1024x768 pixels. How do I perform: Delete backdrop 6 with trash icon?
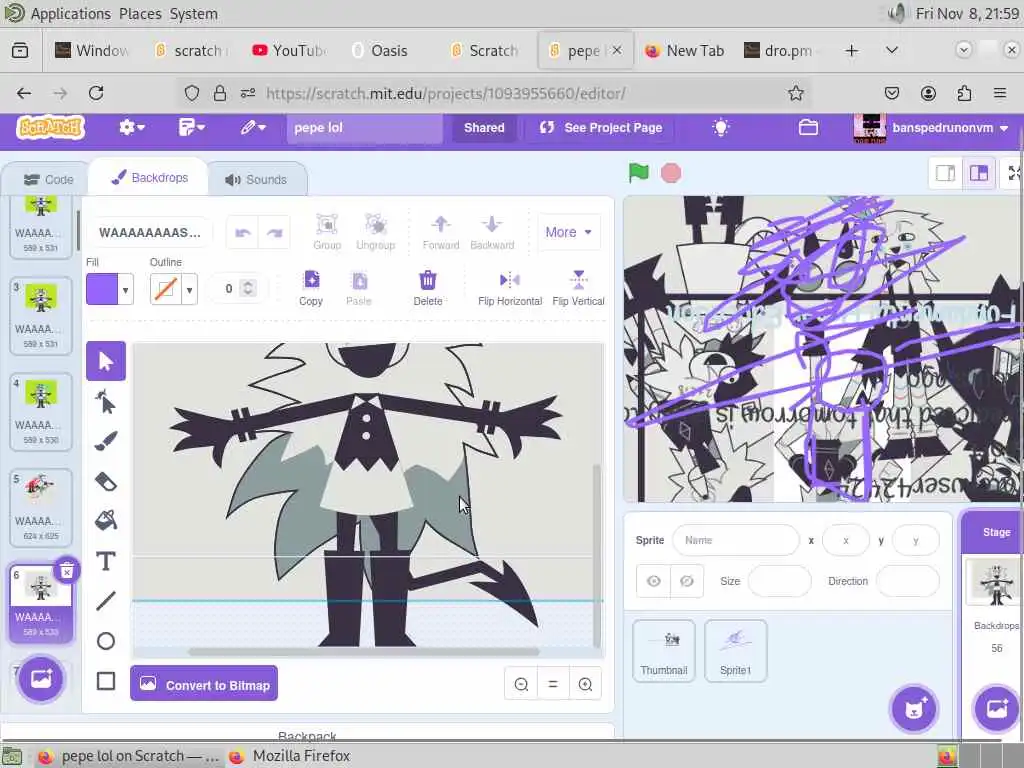[67, 571]
